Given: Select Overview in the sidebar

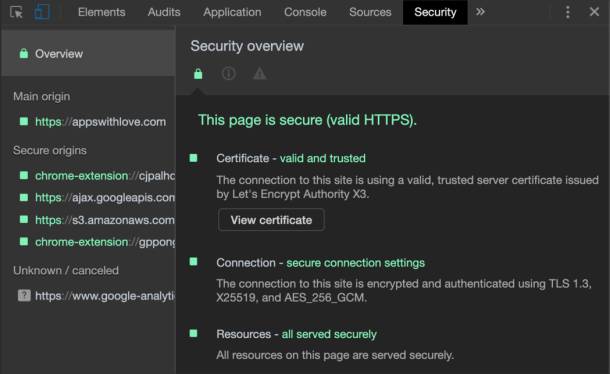Looking at the screenshot, I should coord(88,54).
